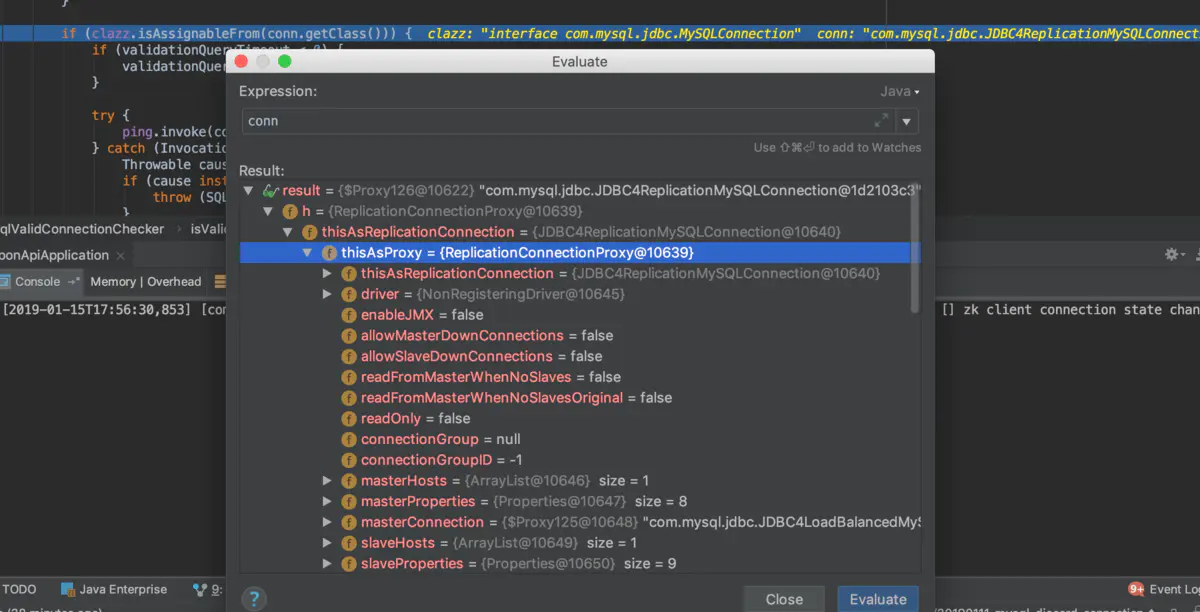
Task: Click the field icon beside allowMasterDownConnections
Action: click(349, 336)
